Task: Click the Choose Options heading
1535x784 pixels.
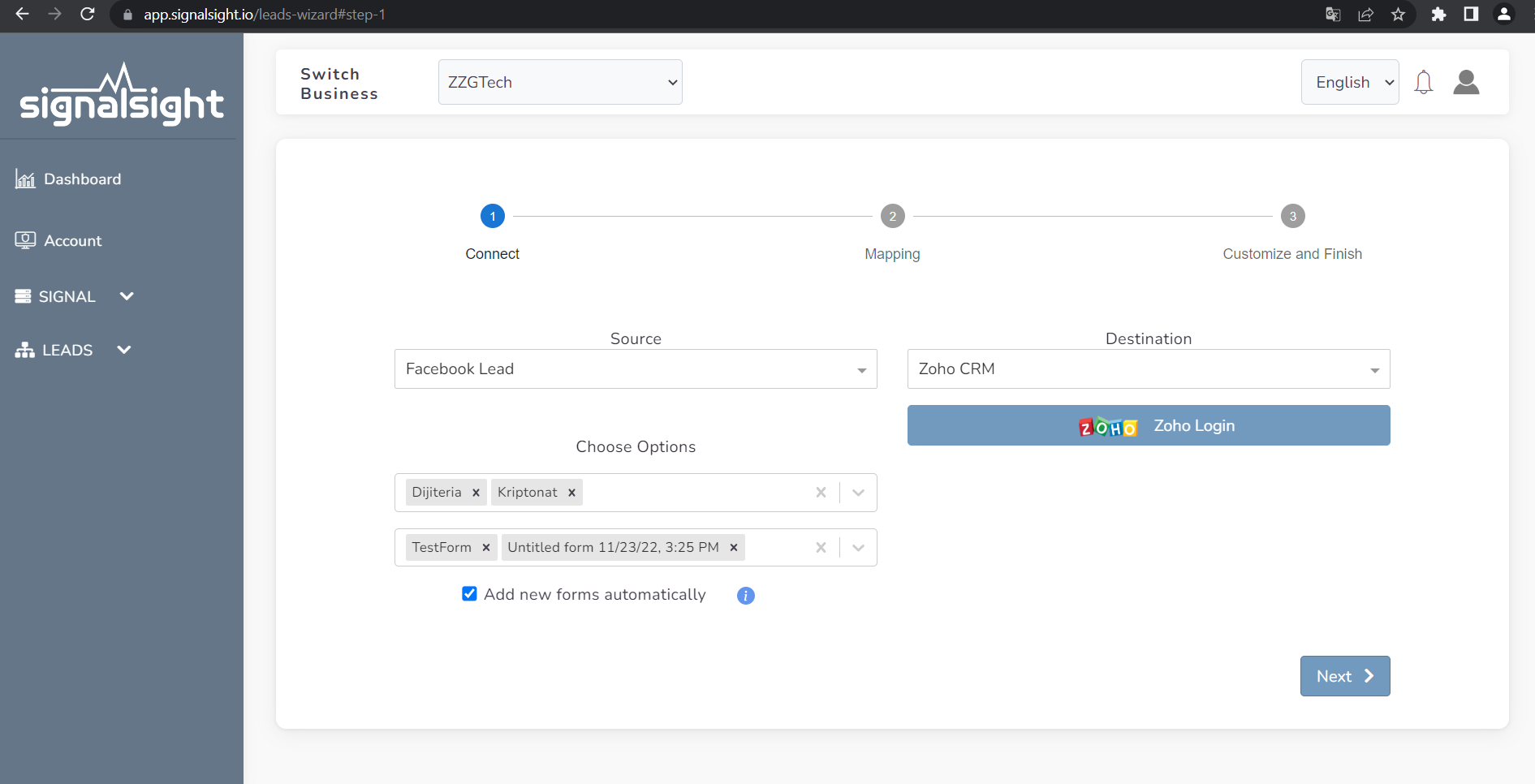Action: (636, 447)
